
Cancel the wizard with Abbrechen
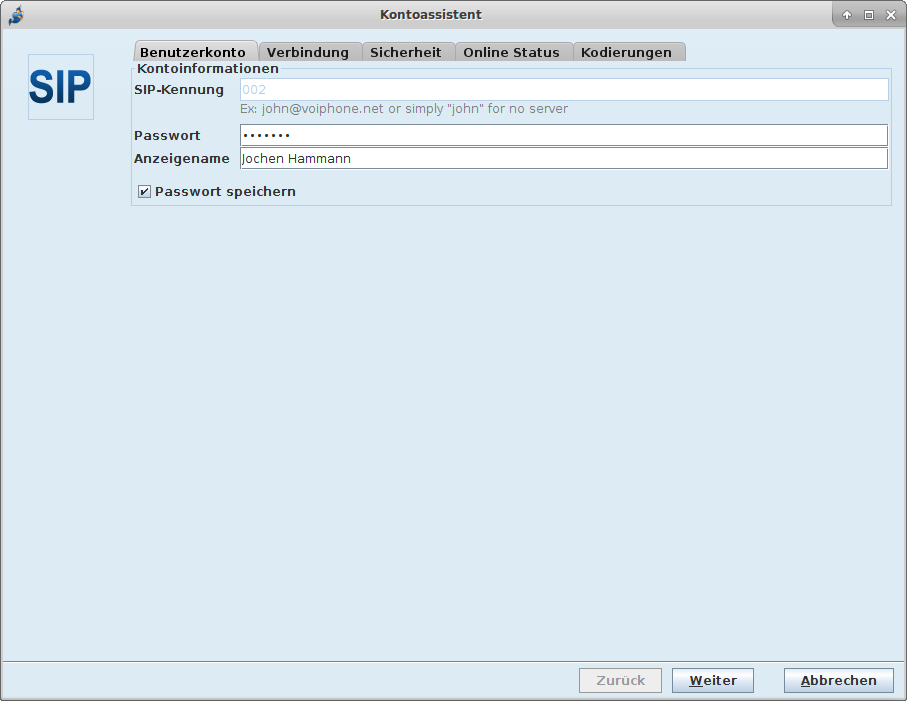click(x=838, y=681)
